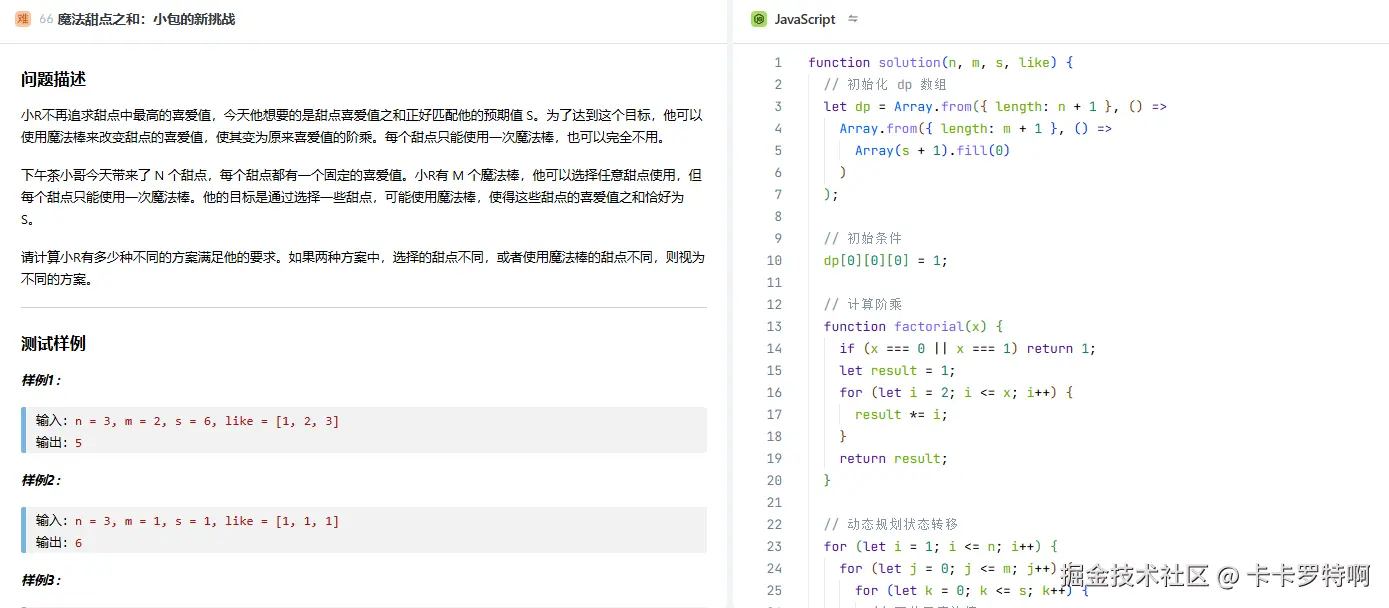The width and height of the screenshot is (1389, 608).
Task: Click line number 1 in code editor
Action: pos(778,62)
